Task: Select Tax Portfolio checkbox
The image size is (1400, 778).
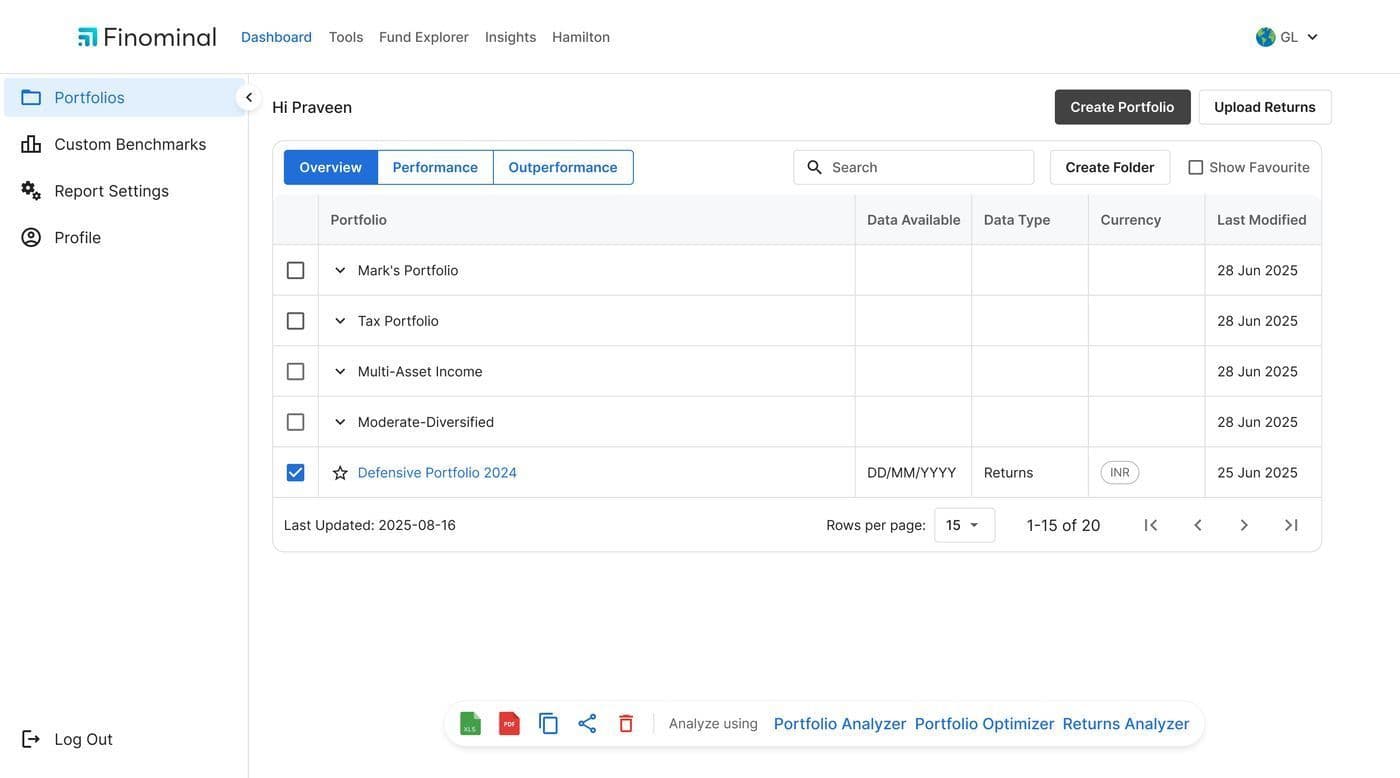Action: pos(295,321)
